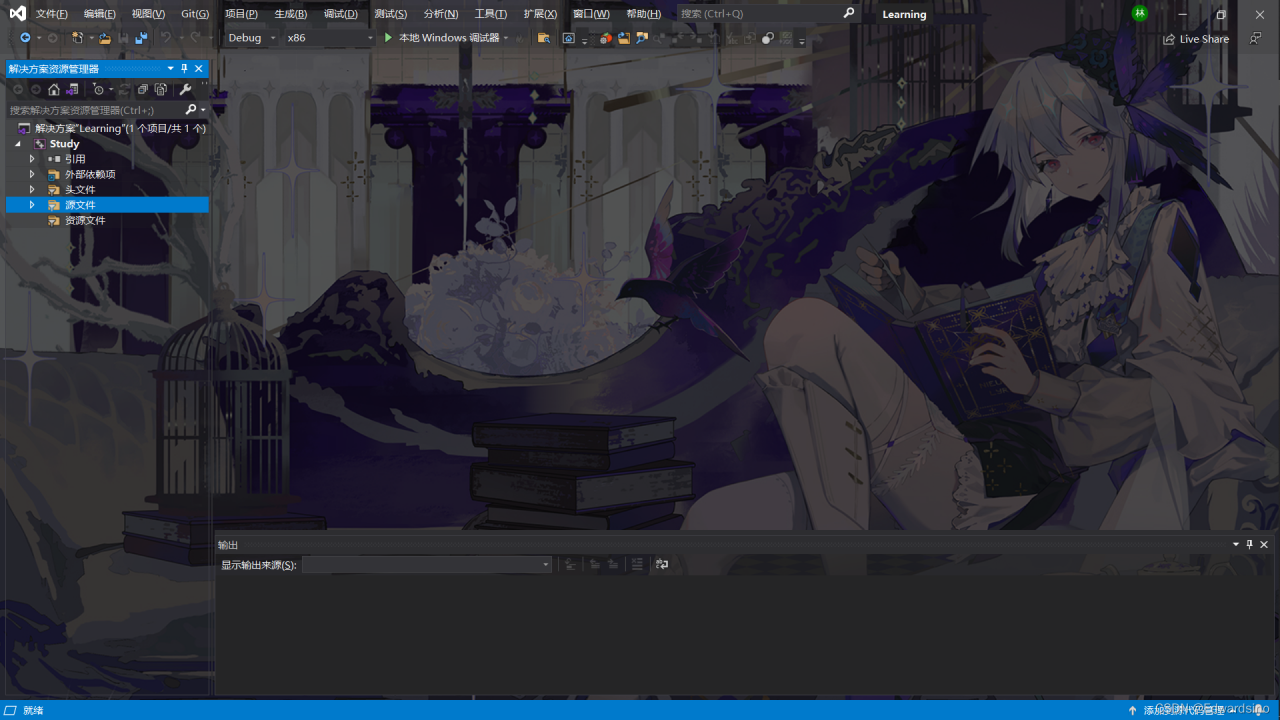Open the 分析(N) menu
Screen dimensions: 1280x720
point(441,14)
